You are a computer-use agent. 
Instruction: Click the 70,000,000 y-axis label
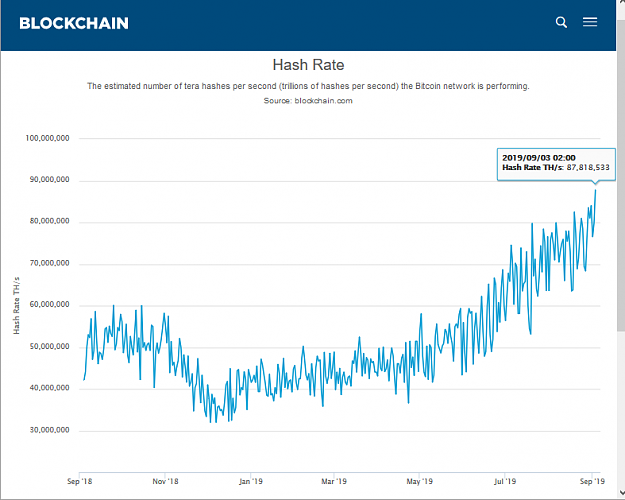click(49, 263)
